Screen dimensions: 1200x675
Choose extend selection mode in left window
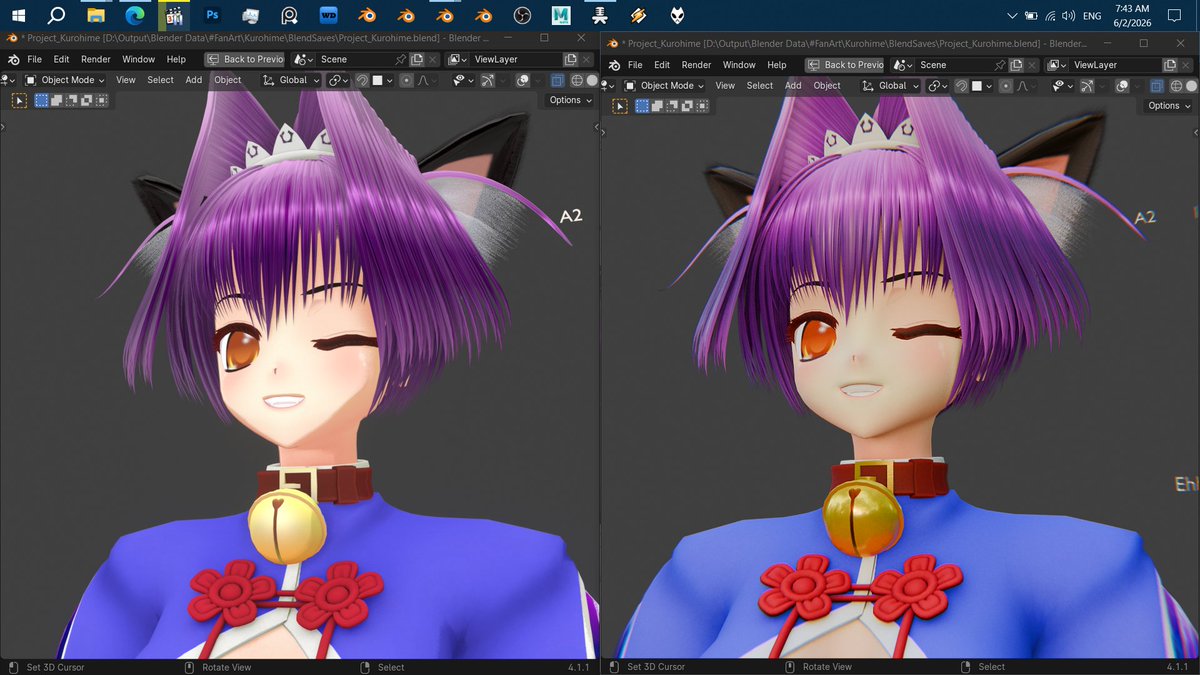[x=56, y=100]
